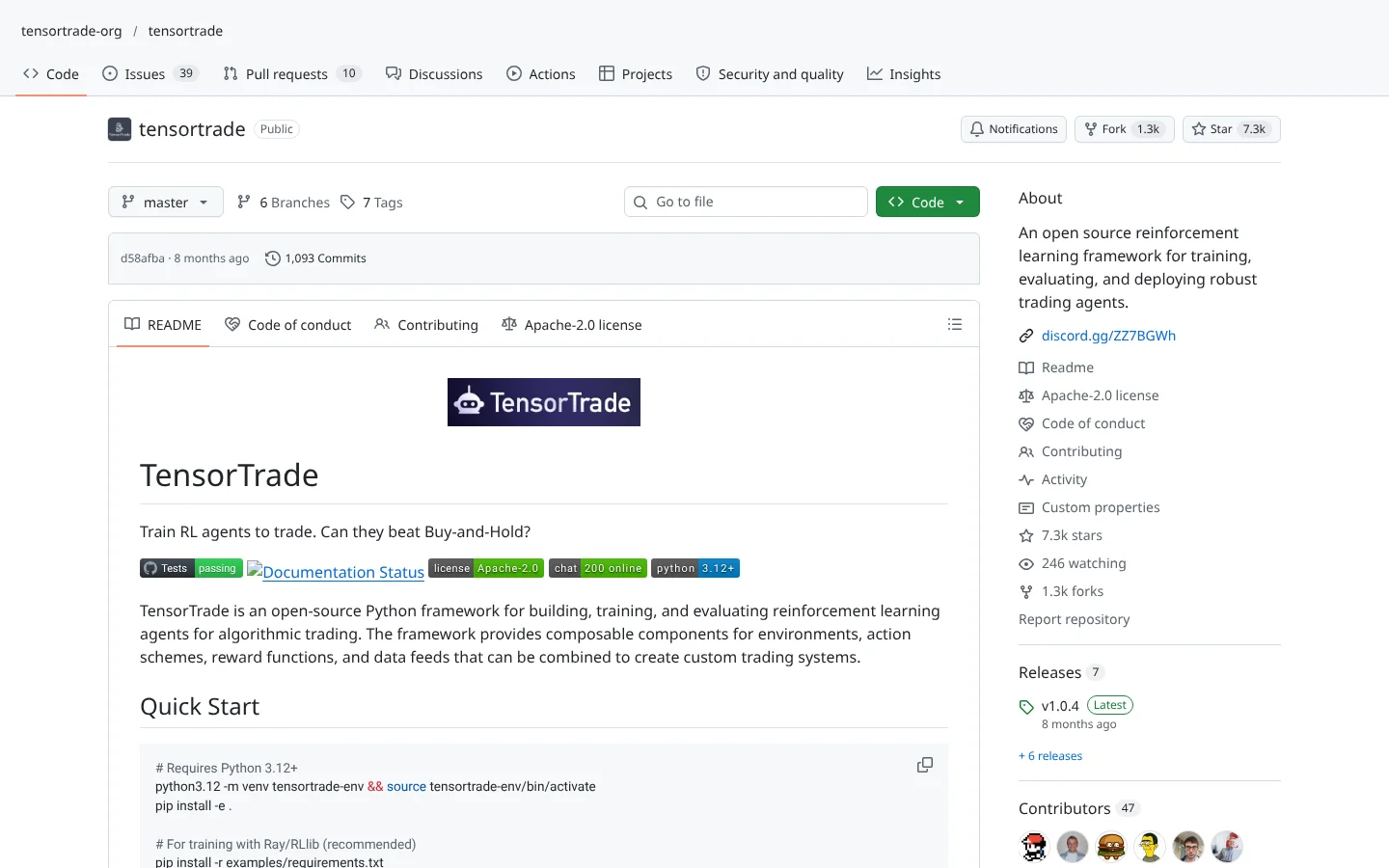The height and width of the screenshot is (868, 1389).
Task: Open commit d58afba
Action: pyautogui.click(x=143, y=258)
